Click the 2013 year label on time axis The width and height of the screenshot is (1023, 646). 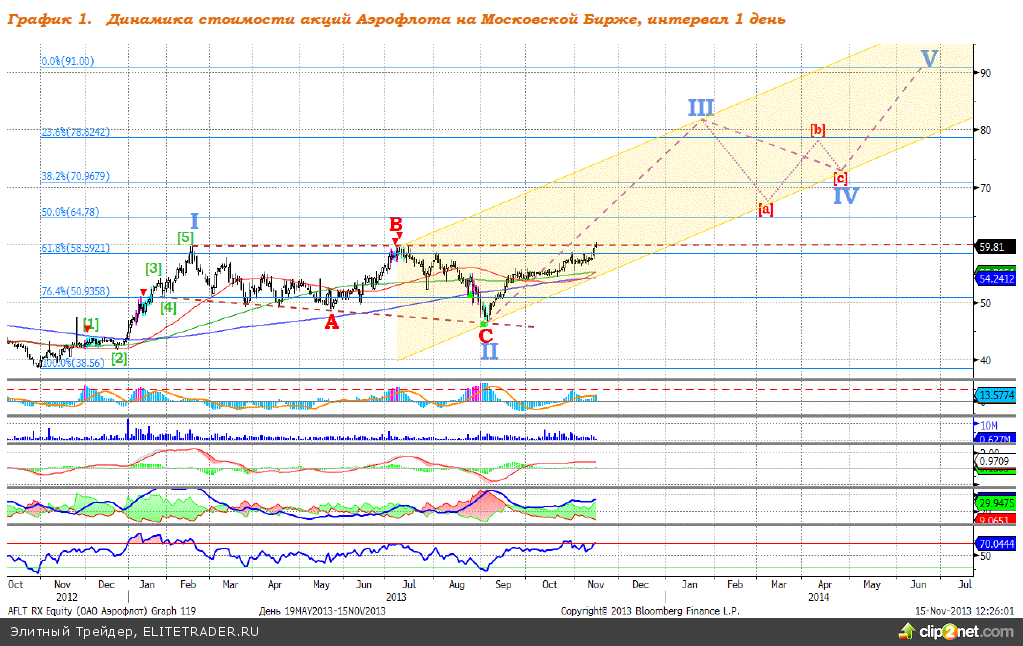pos(396,597)
